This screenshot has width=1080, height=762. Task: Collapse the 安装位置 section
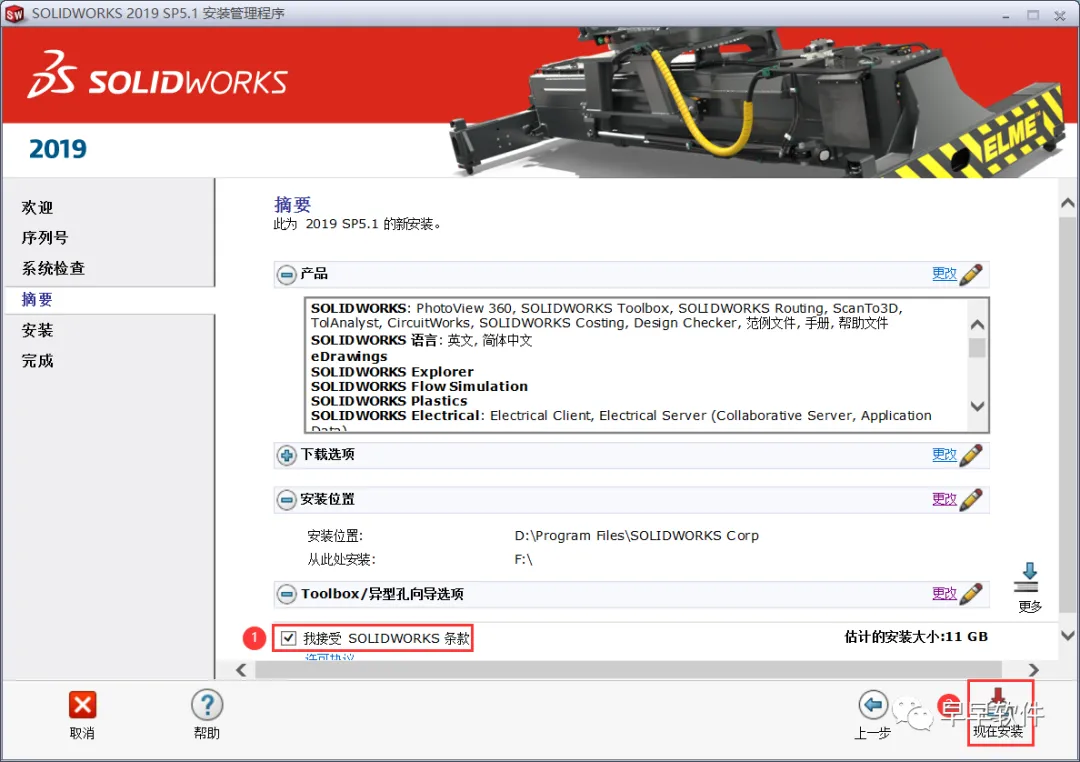click(287, 500)
